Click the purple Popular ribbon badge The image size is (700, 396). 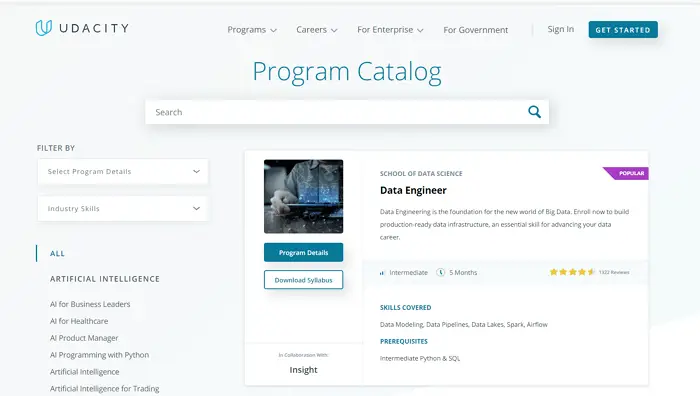click(x=626, y=173)
